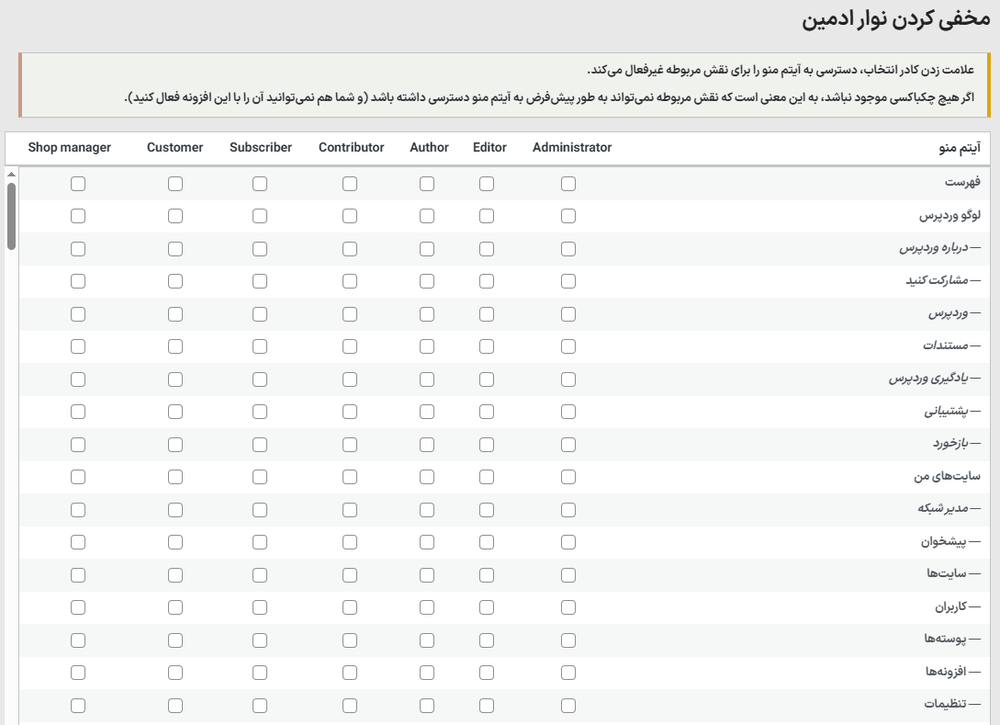Click the Administrator column header

click(x=572, y=147)
